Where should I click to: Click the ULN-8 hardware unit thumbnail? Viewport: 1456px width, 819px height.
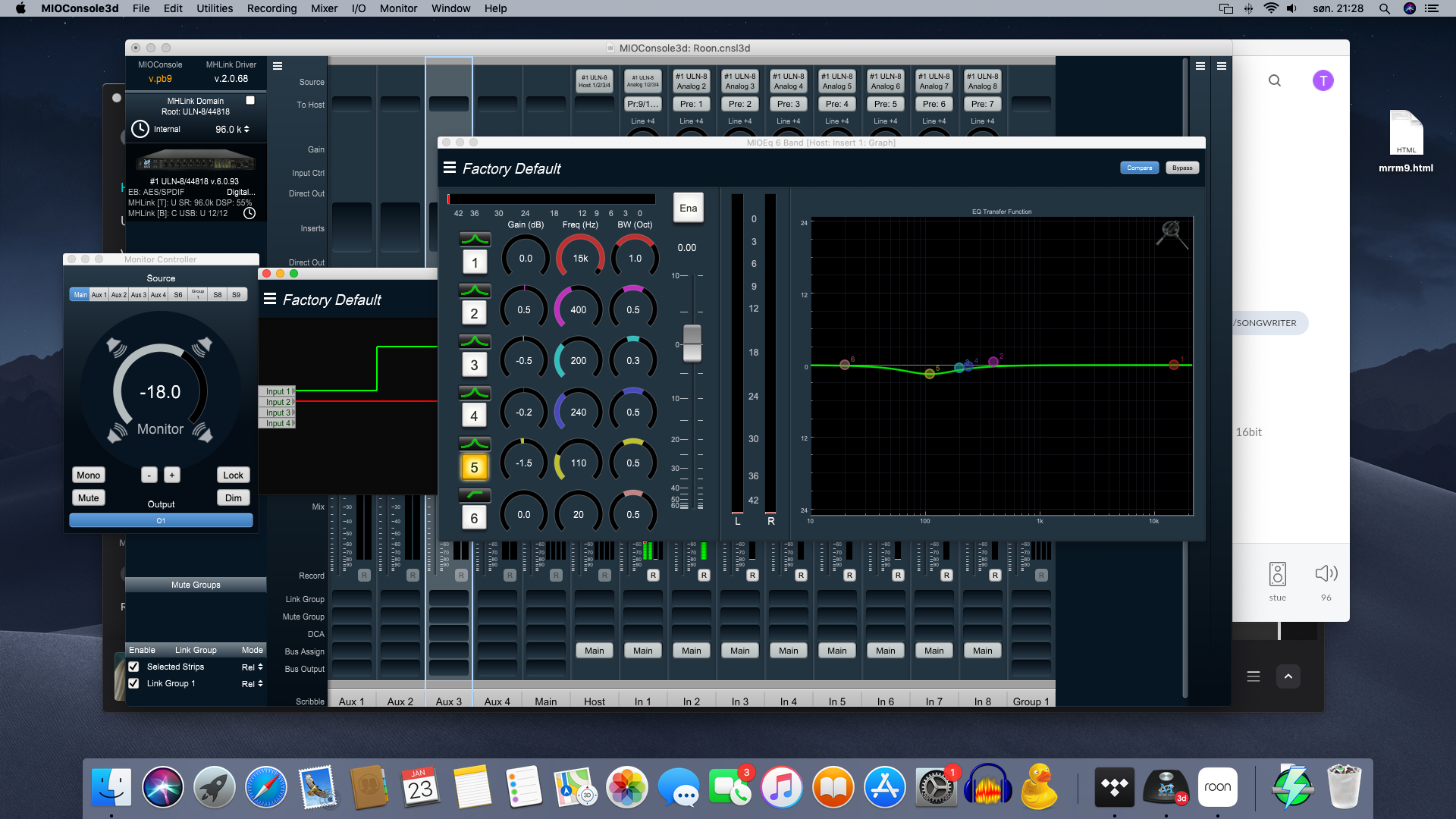pos(196,161)
